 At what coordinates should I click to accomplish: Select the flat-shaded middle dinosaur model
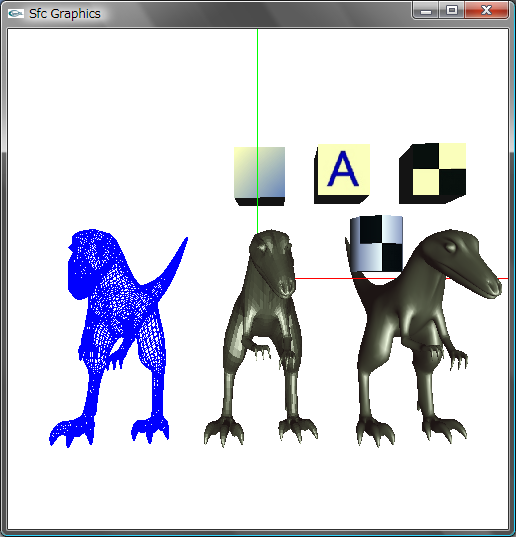[261, 338]
